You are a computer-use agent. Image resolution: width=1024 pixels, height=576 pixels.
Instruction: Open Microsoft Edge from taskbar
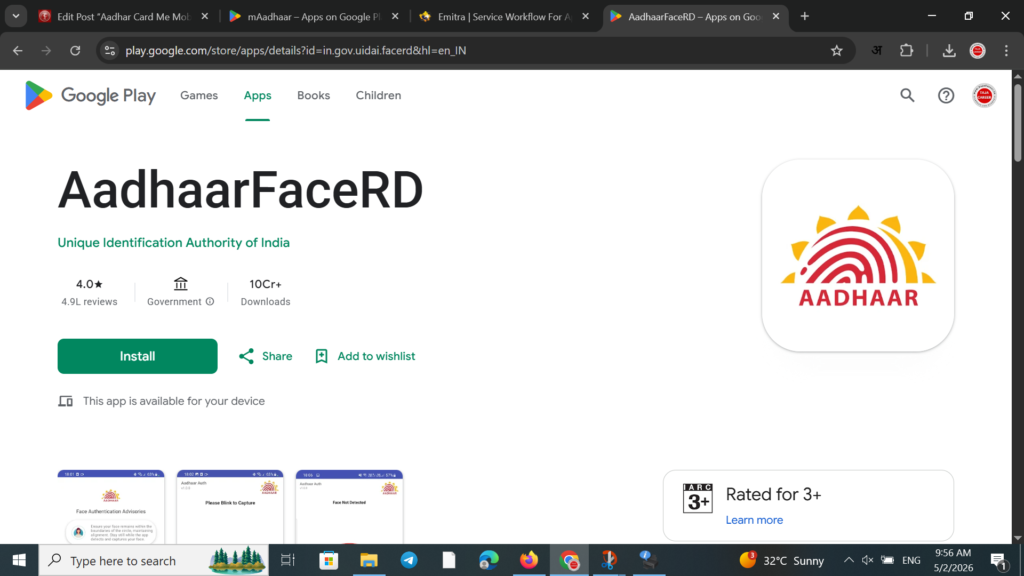click(488, 560)
